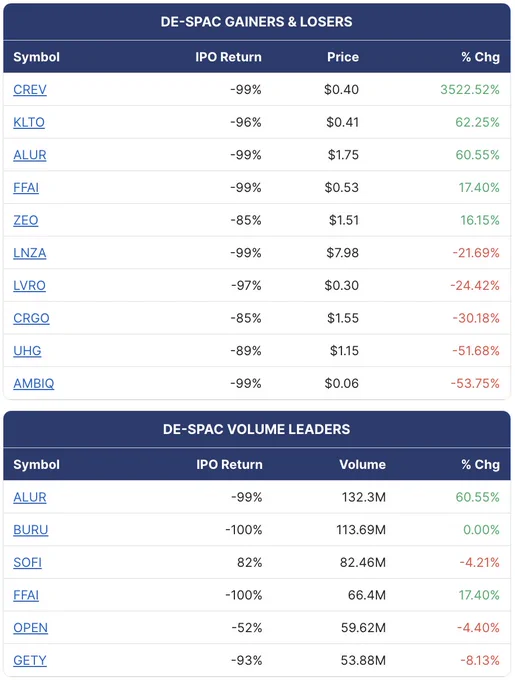The width and height of the screenshot is (515, 680).
Task: Click the Price column header
Action: click(343, 57)
